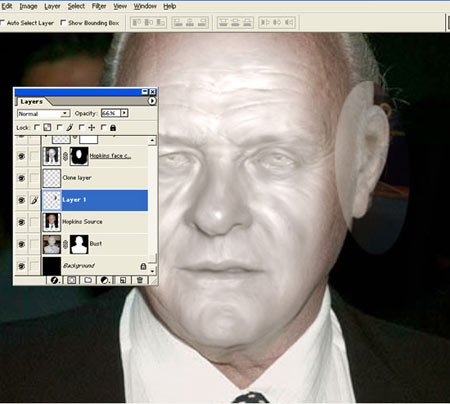
Task: Click Hopkins face layer image thumbnail
Action: click(52, 156)
